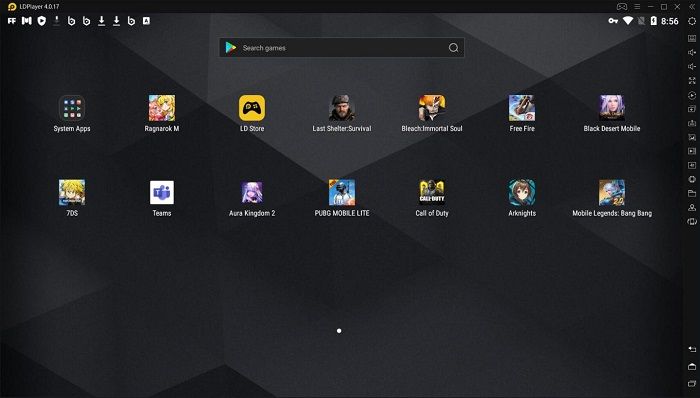Click the person-shaped icon in the sidebar
Screen dimensions: 700x398
[x=692, y=207]
